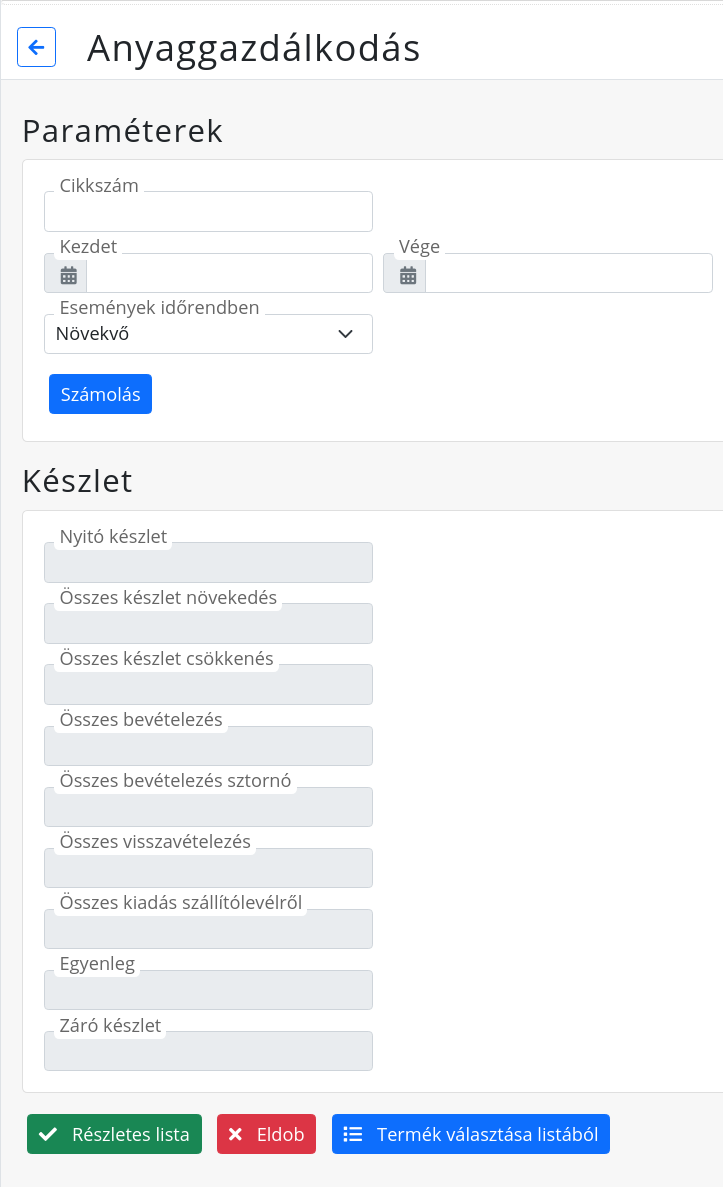Select the Nyitó készlet field

pyautogui.click(x=208, y=562)
